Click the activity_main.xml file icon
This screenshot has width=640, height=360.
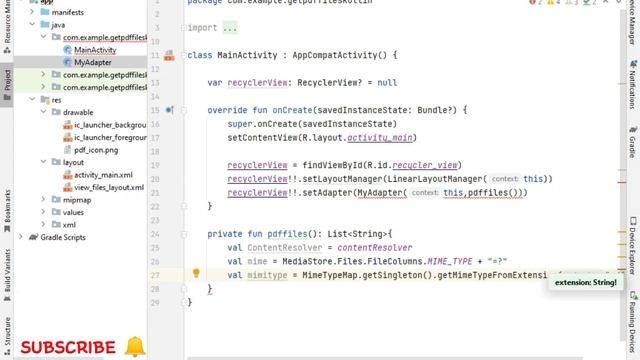click(68, 175)
